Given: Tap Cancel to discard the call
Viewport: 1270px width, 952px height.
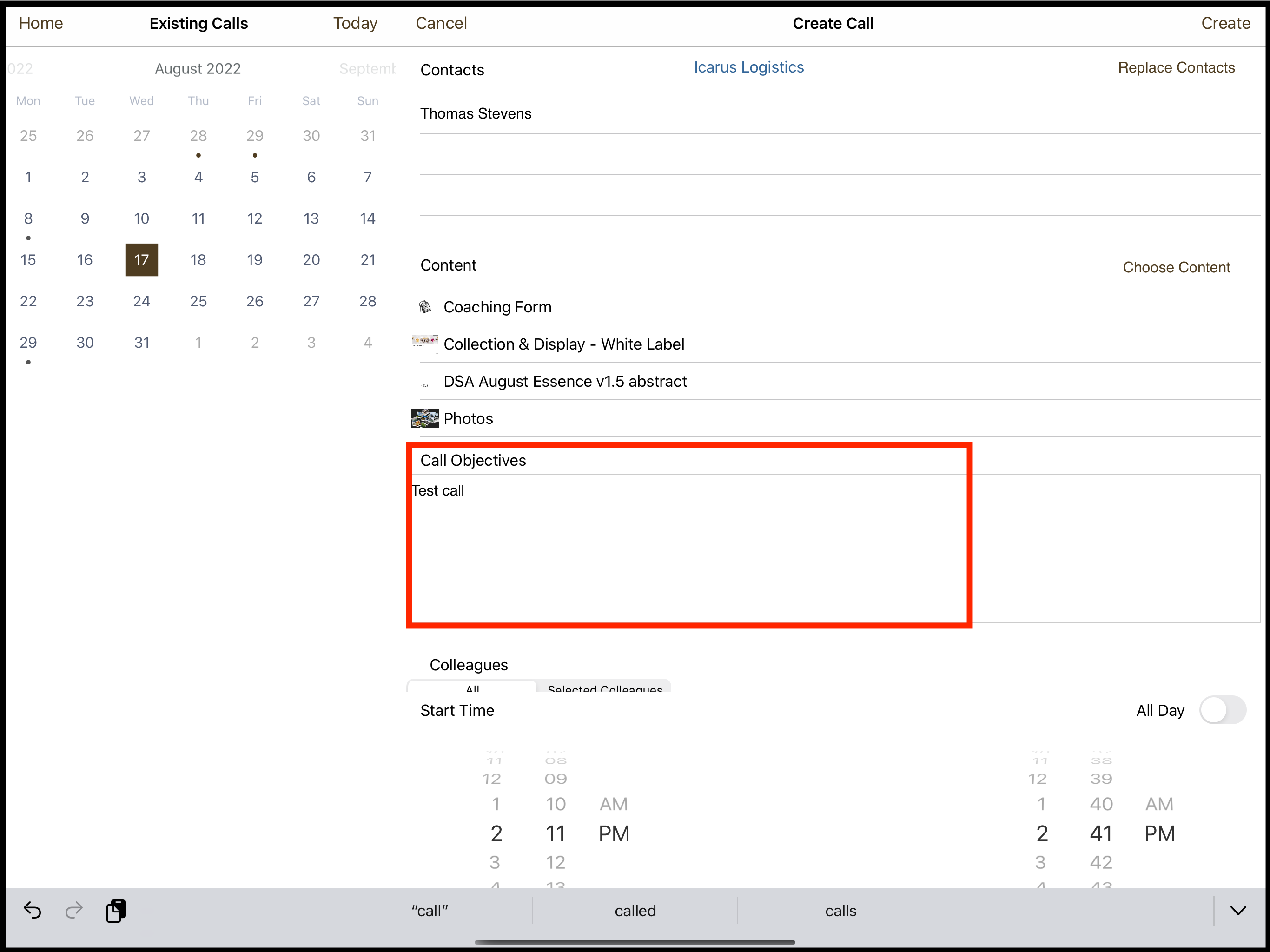Looking at the screenshot, I should coord(441,23).
